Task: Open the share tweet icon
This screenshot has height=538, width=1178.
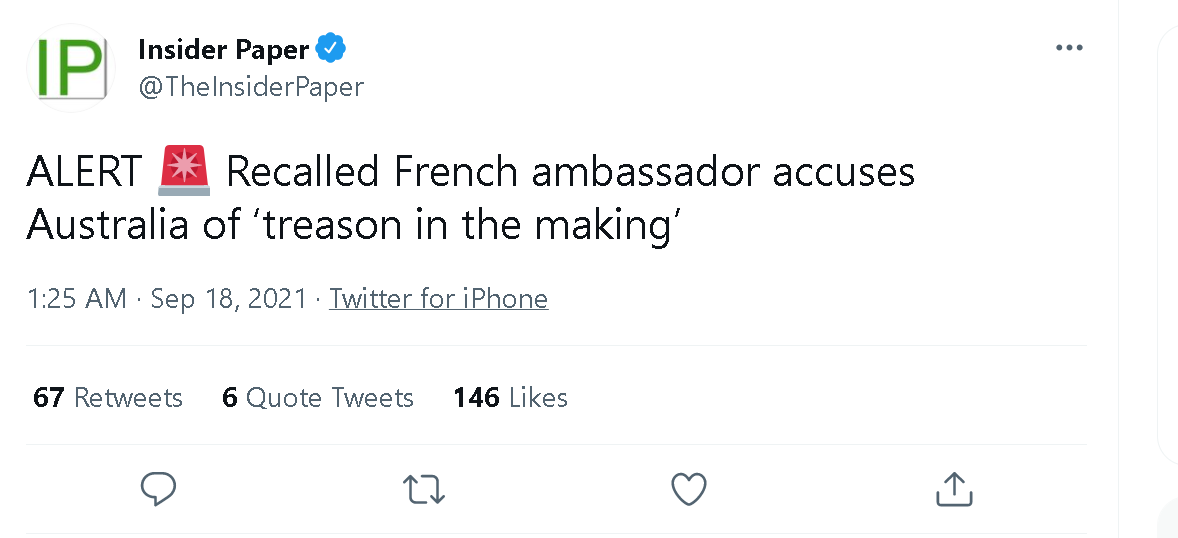Action: tap(954, 488)
